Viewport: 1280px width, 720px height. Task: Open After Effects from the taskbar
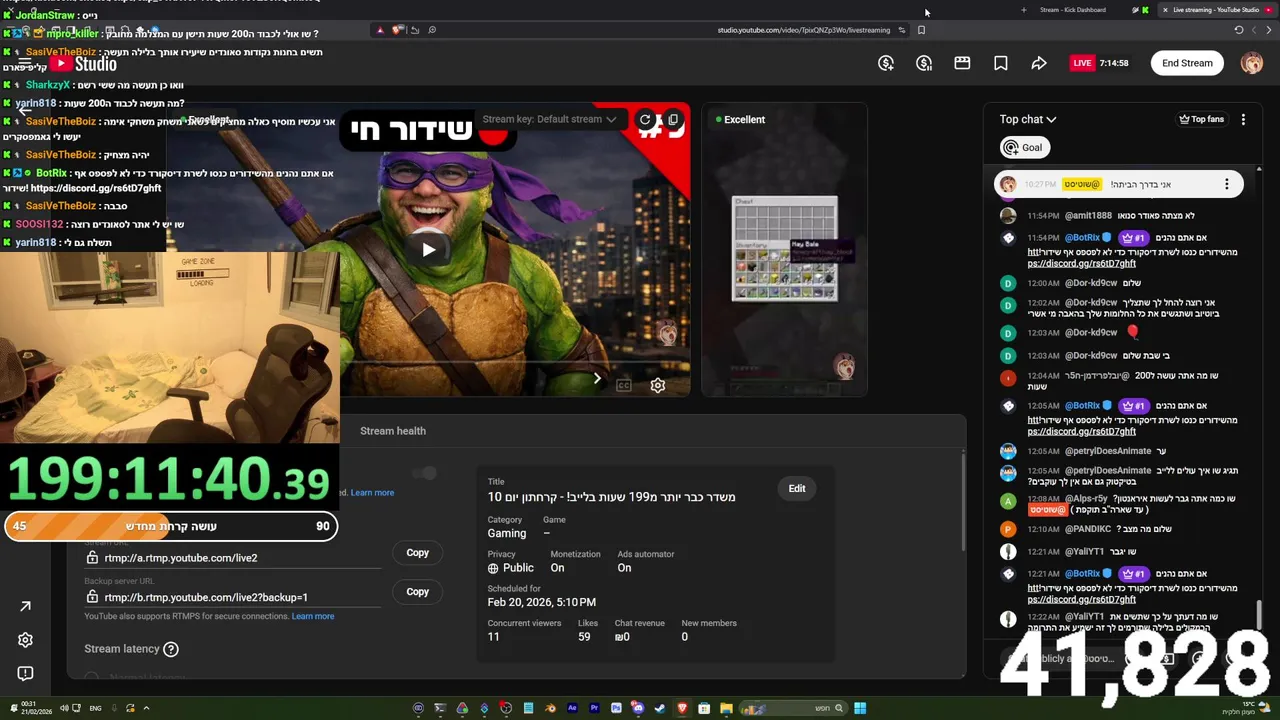click(572, 709)
